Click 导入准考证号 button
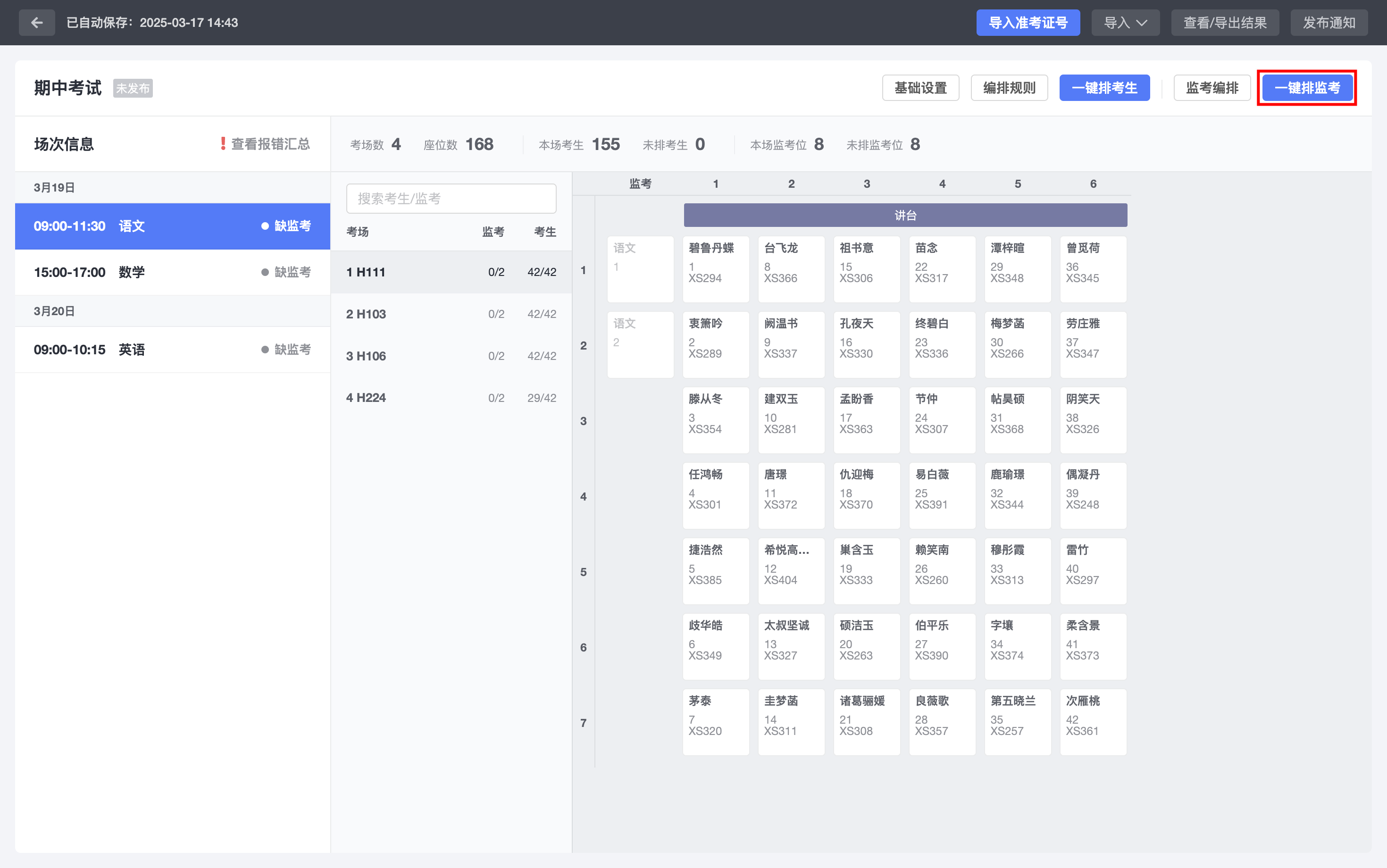Image resolution: width=1387 pixels, height=868 pixels. coord(1028,22)
